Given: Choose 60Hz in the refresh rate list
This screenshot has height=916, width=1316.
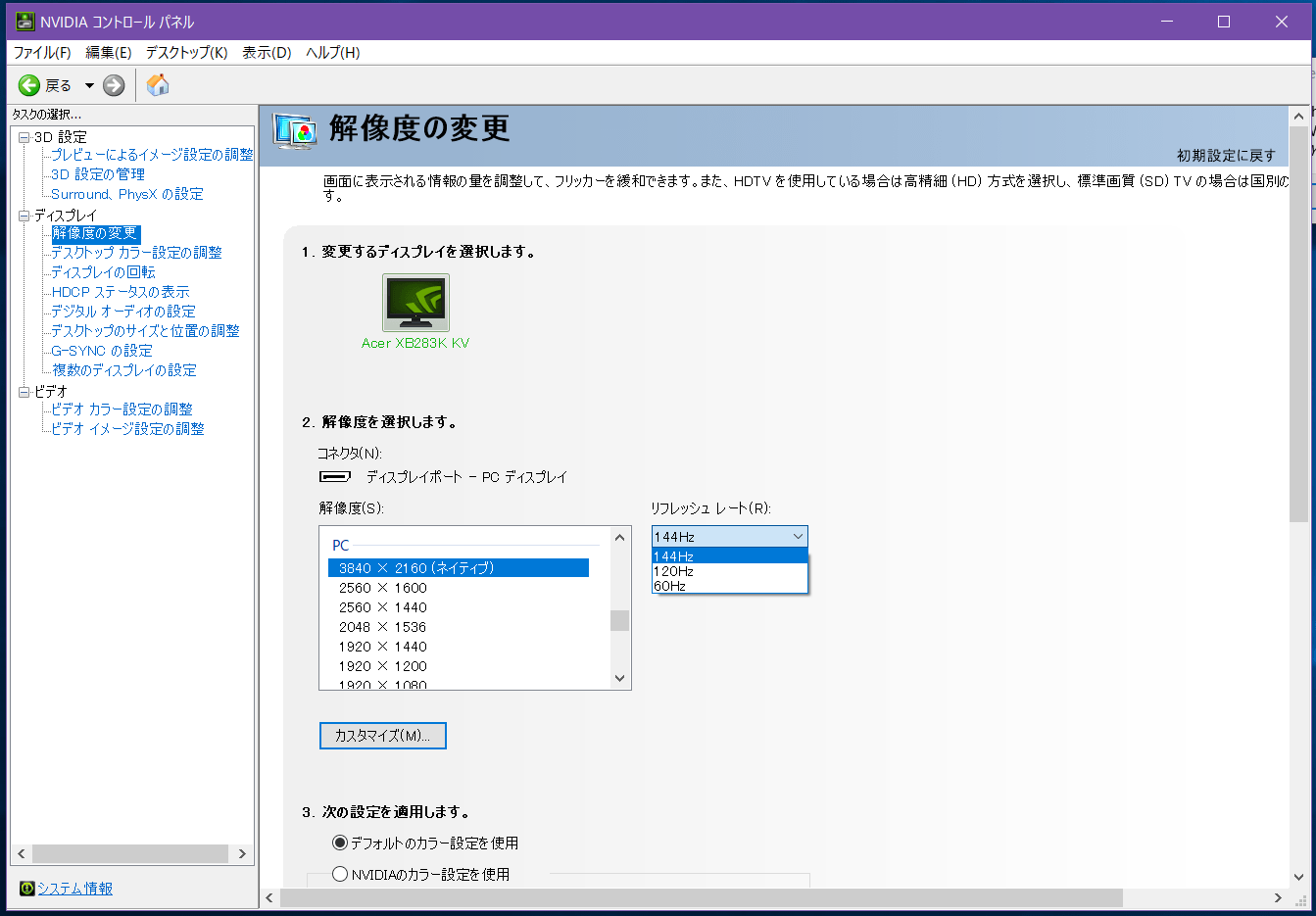Looking at the screenshot, I should (x=730, y=586).
